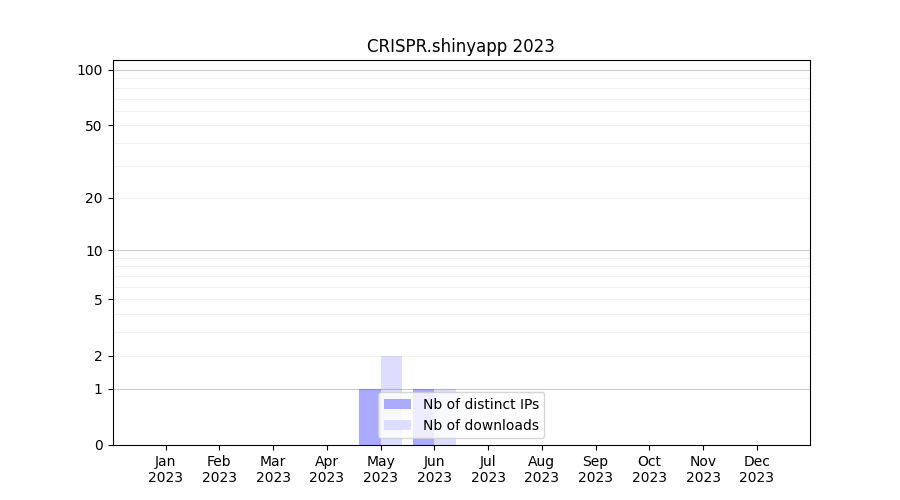Click the 'Nb of downloads' legend label
900x500 pixels.
[x=480, y=425]
